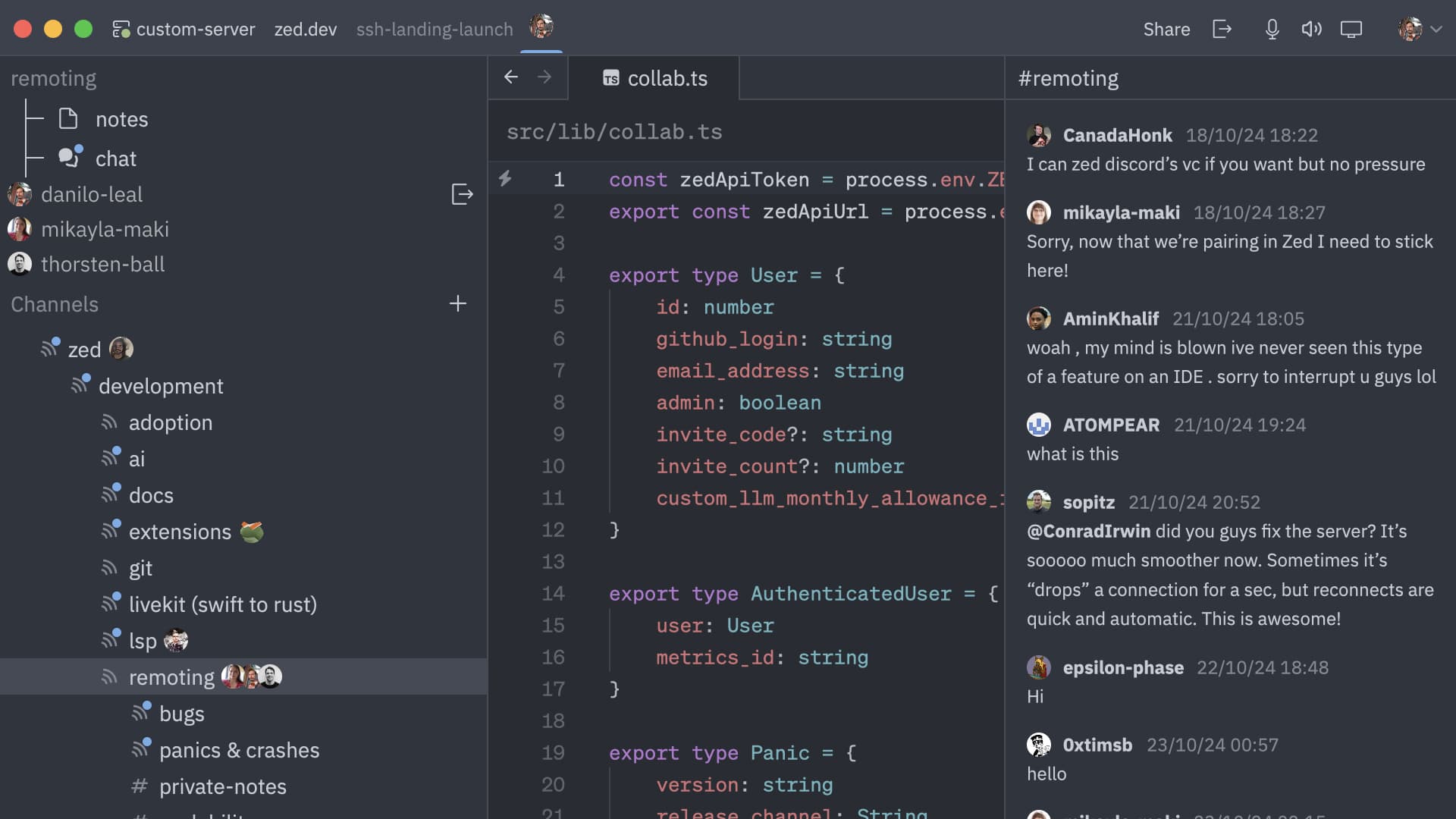Open the notes document icon
Viewport: 1456px width, 819px height.
click(x=69, y=119)
